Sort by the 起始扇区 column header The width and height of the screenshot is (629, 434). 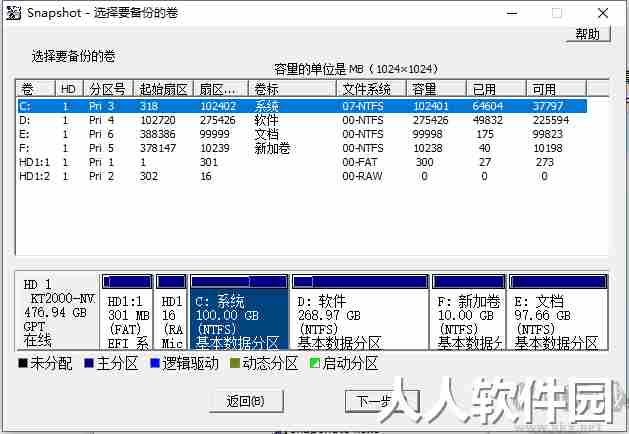(163, 89)
